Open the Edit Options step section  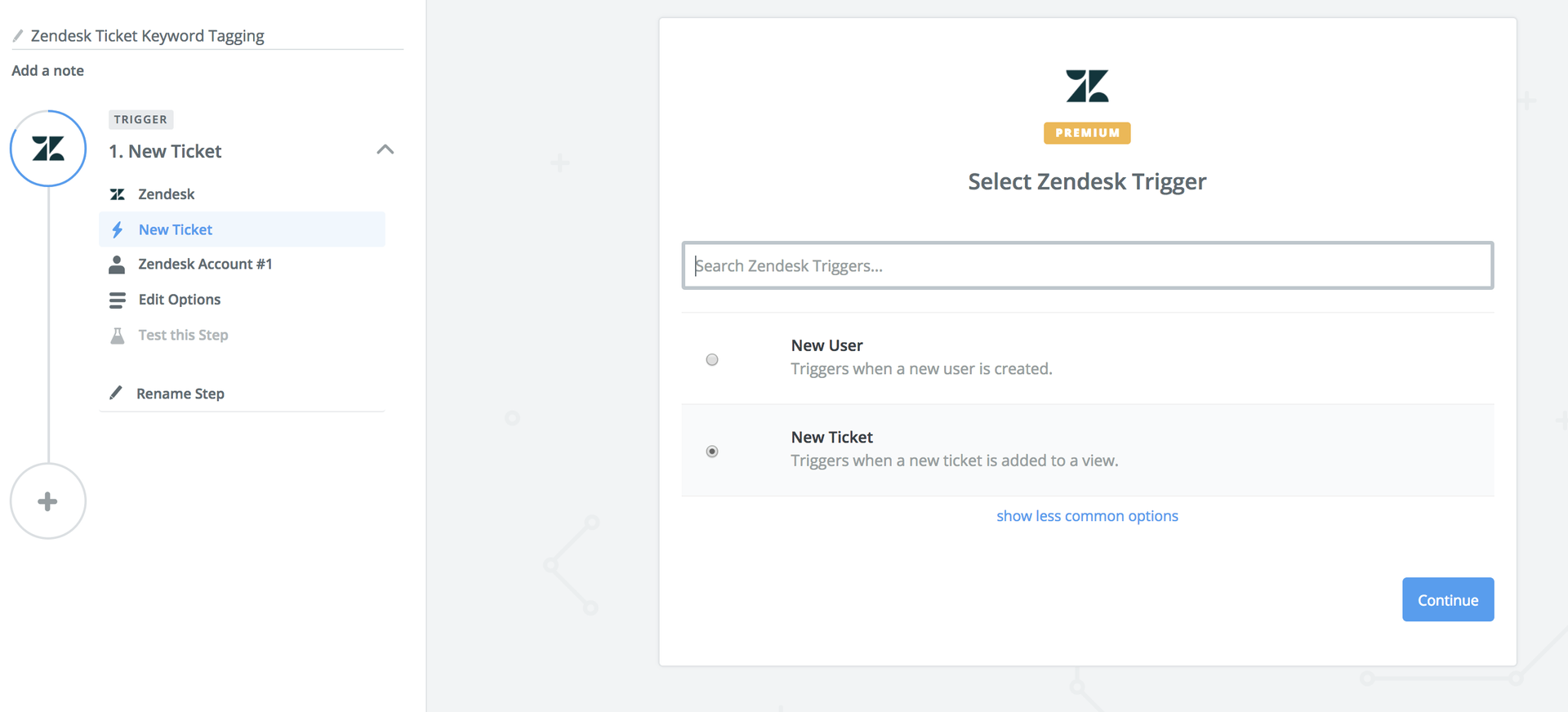click(180, 300)
